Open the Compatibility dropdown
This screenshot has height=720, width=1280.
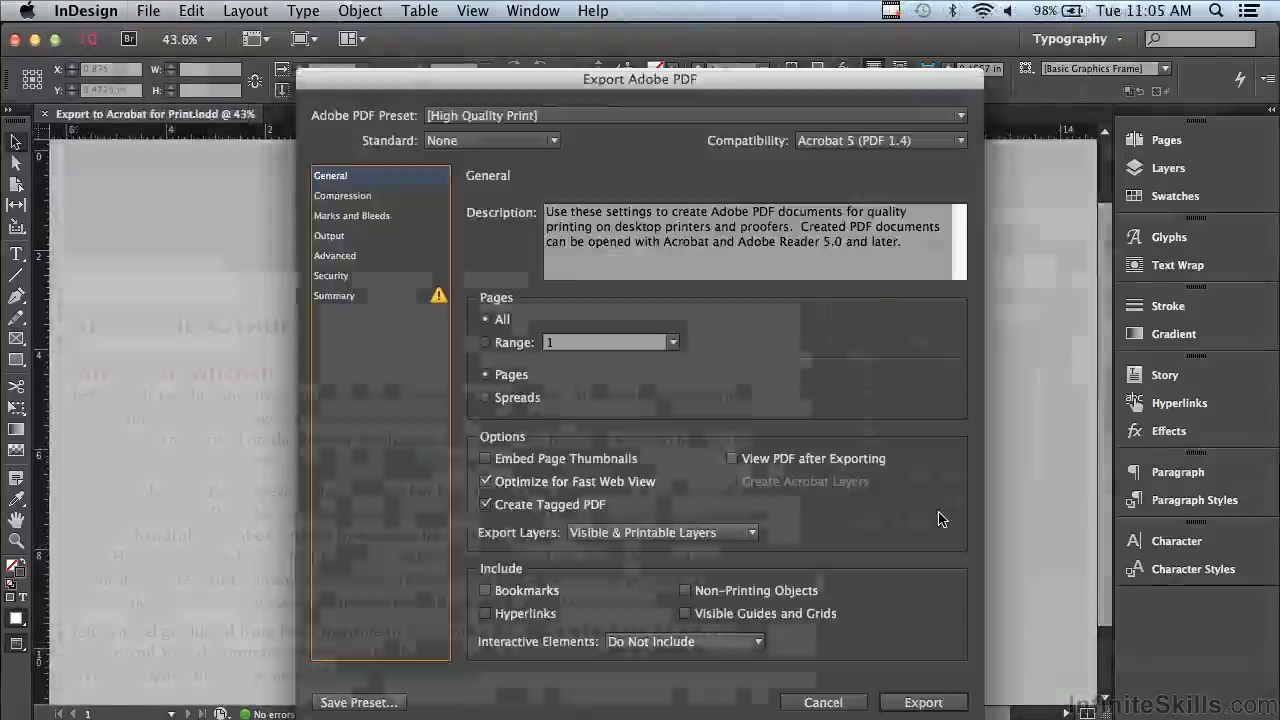pos(881,140)
